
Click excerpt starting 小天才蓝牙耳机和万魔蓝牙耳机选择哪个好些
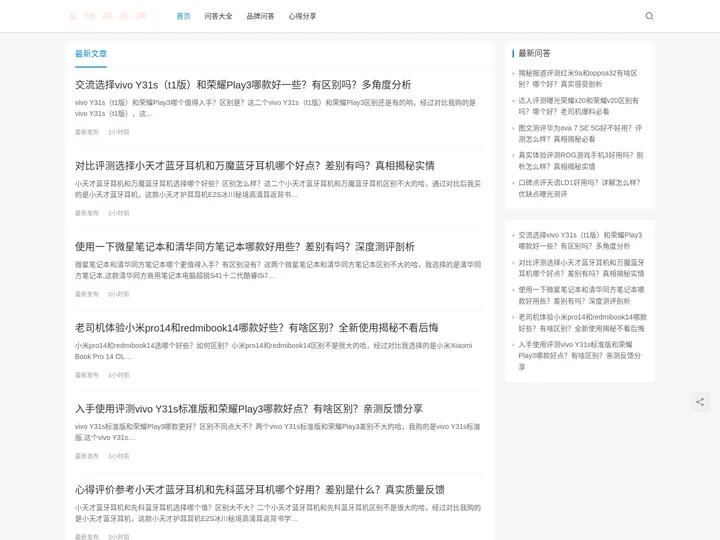click(278, 189)
